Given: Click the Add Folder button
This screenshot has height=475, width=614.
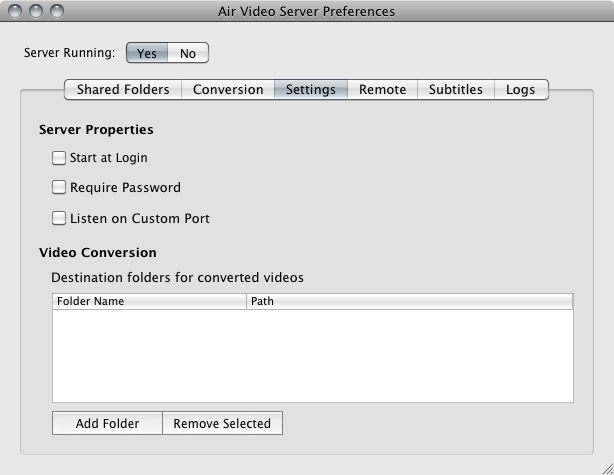Looking at the screenshot, I should [107, 423].
